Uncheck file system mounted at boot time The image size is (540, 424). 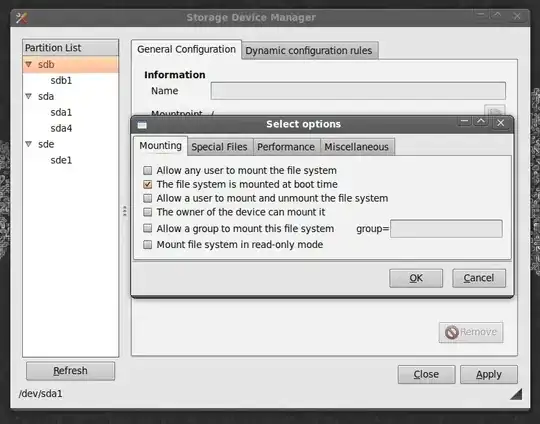(x=147, y=184)
